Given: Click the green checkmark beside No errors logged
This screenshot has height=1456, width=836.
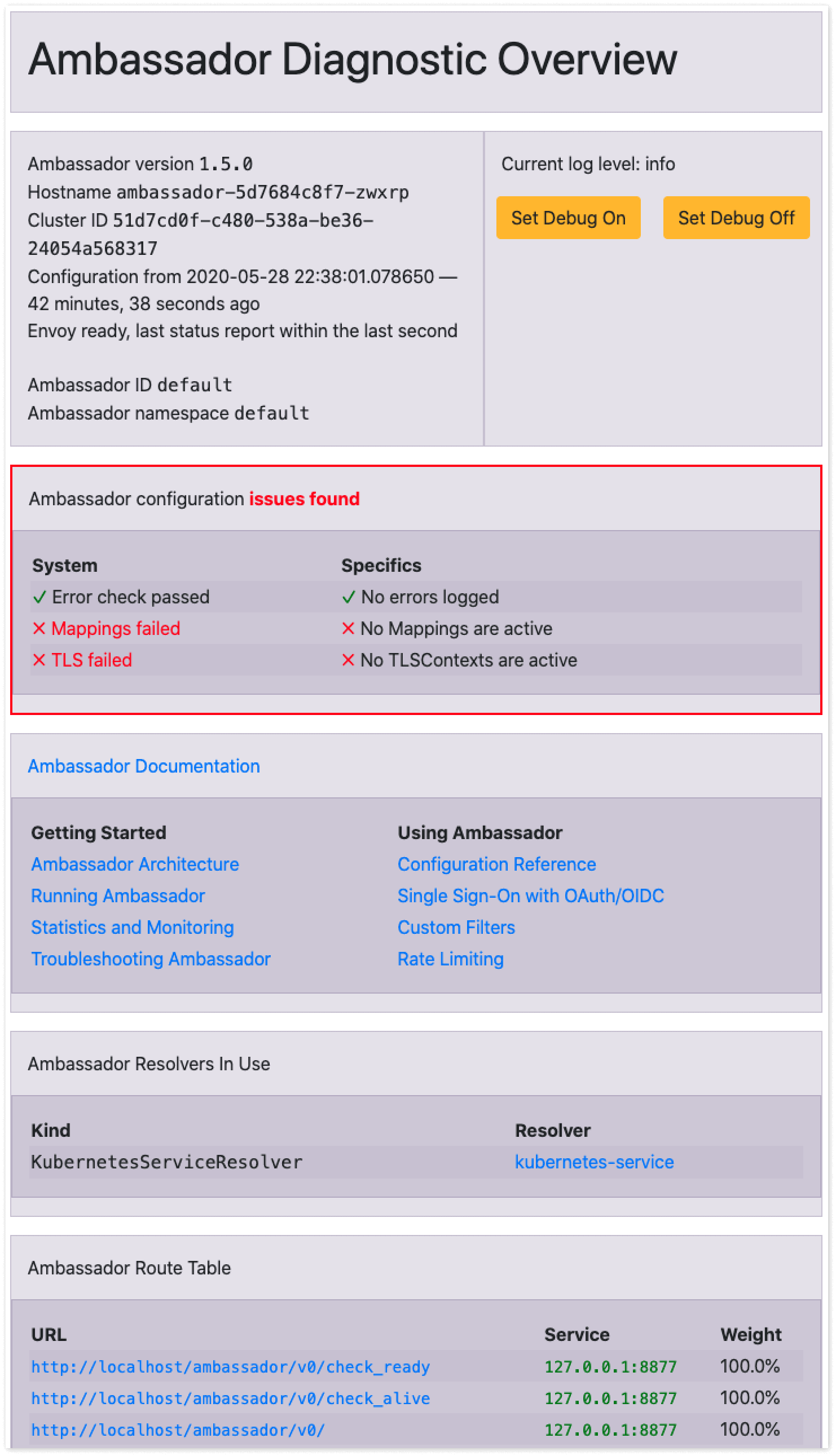Looking at the screenshot, I should tap(349, 597).
